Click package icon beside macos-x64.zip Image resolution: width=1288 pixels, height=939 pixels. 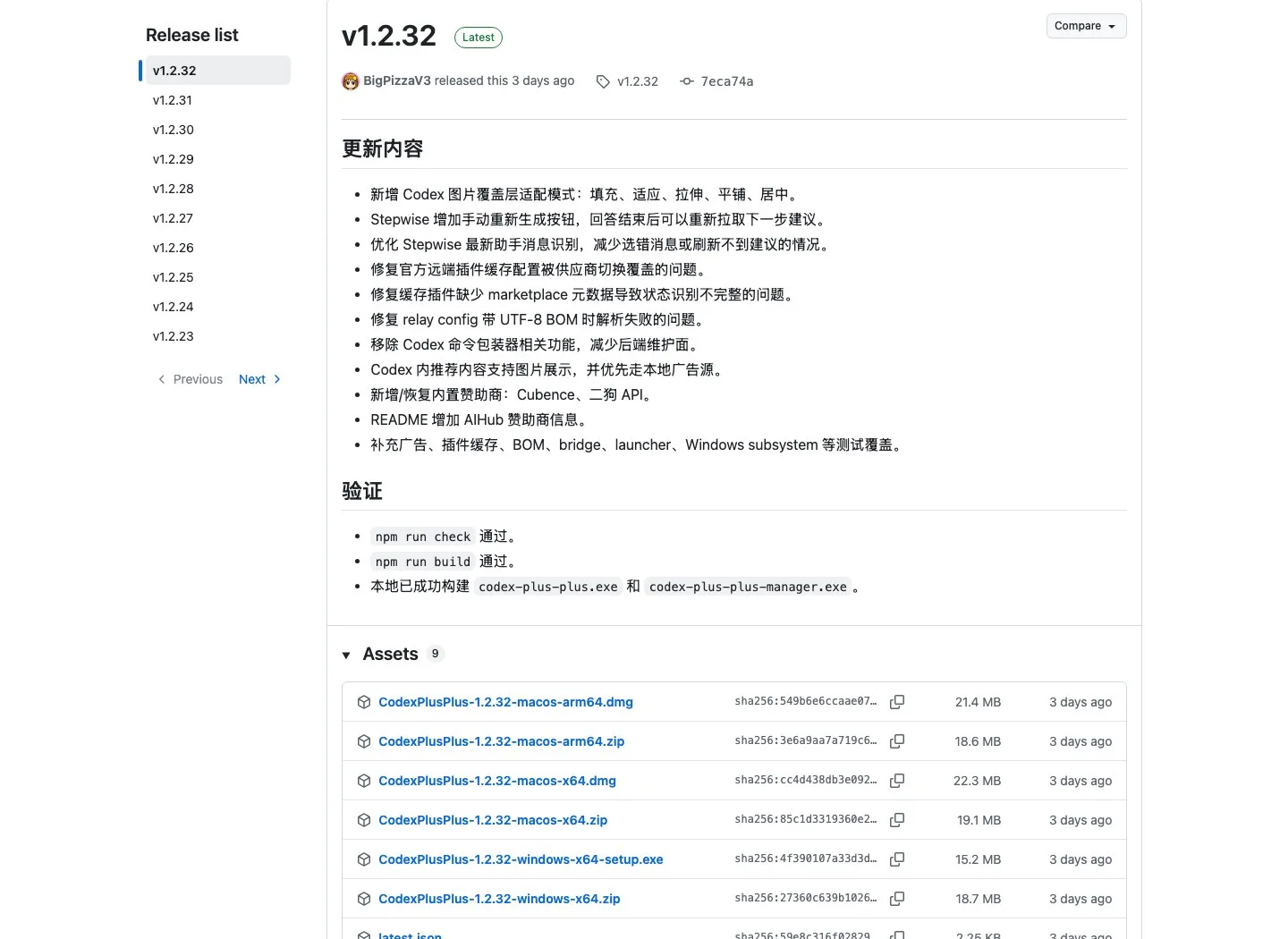pos(364,820)
